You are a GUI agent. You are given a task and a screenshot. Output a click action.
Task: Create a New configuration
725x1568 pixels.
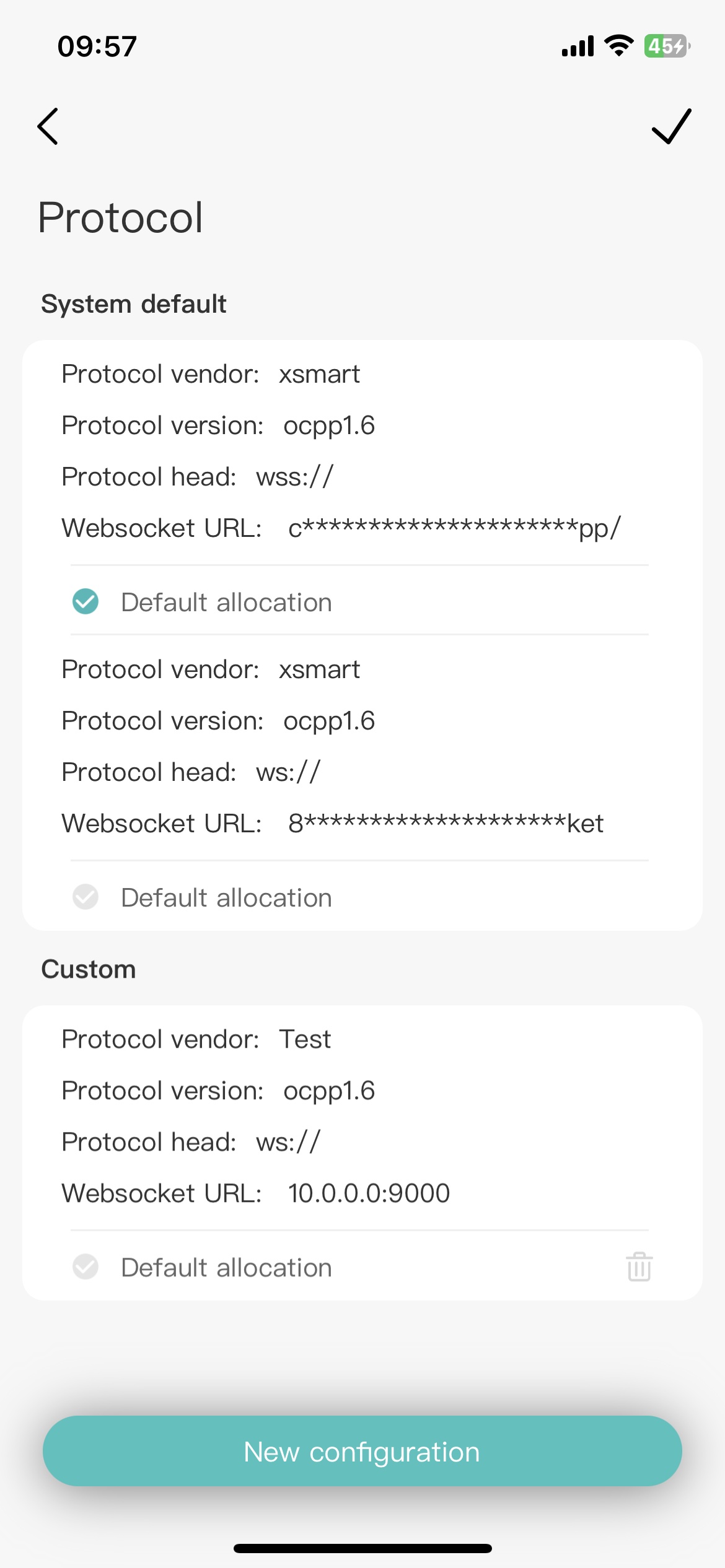point(362,1451)
